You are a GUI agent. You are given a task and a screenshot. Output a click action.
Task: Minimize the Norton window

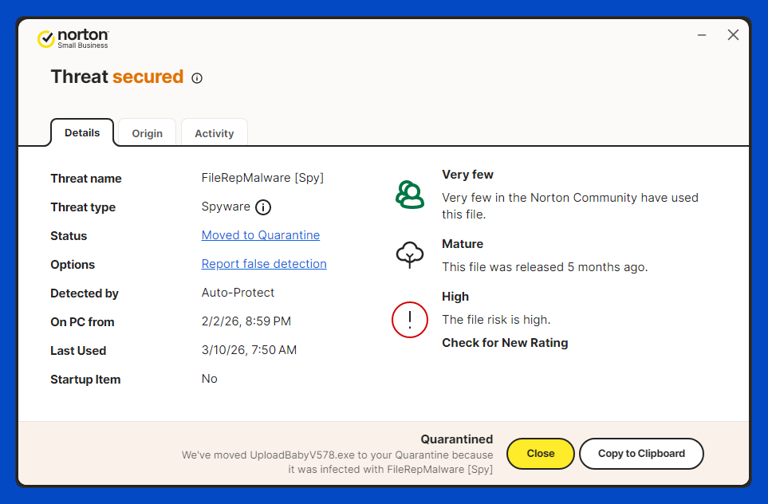pos(702,35)
